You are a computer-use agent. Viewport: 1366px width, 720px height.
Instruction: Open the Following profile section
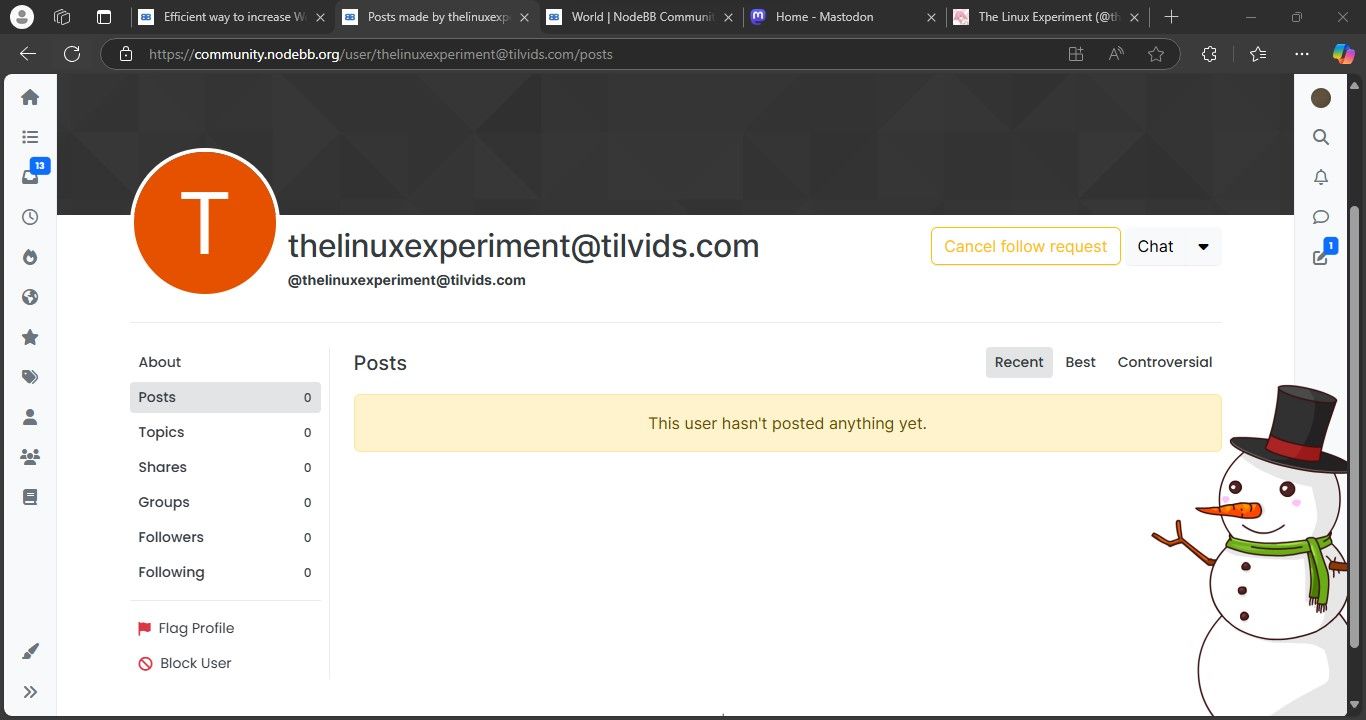coord(225,572)
